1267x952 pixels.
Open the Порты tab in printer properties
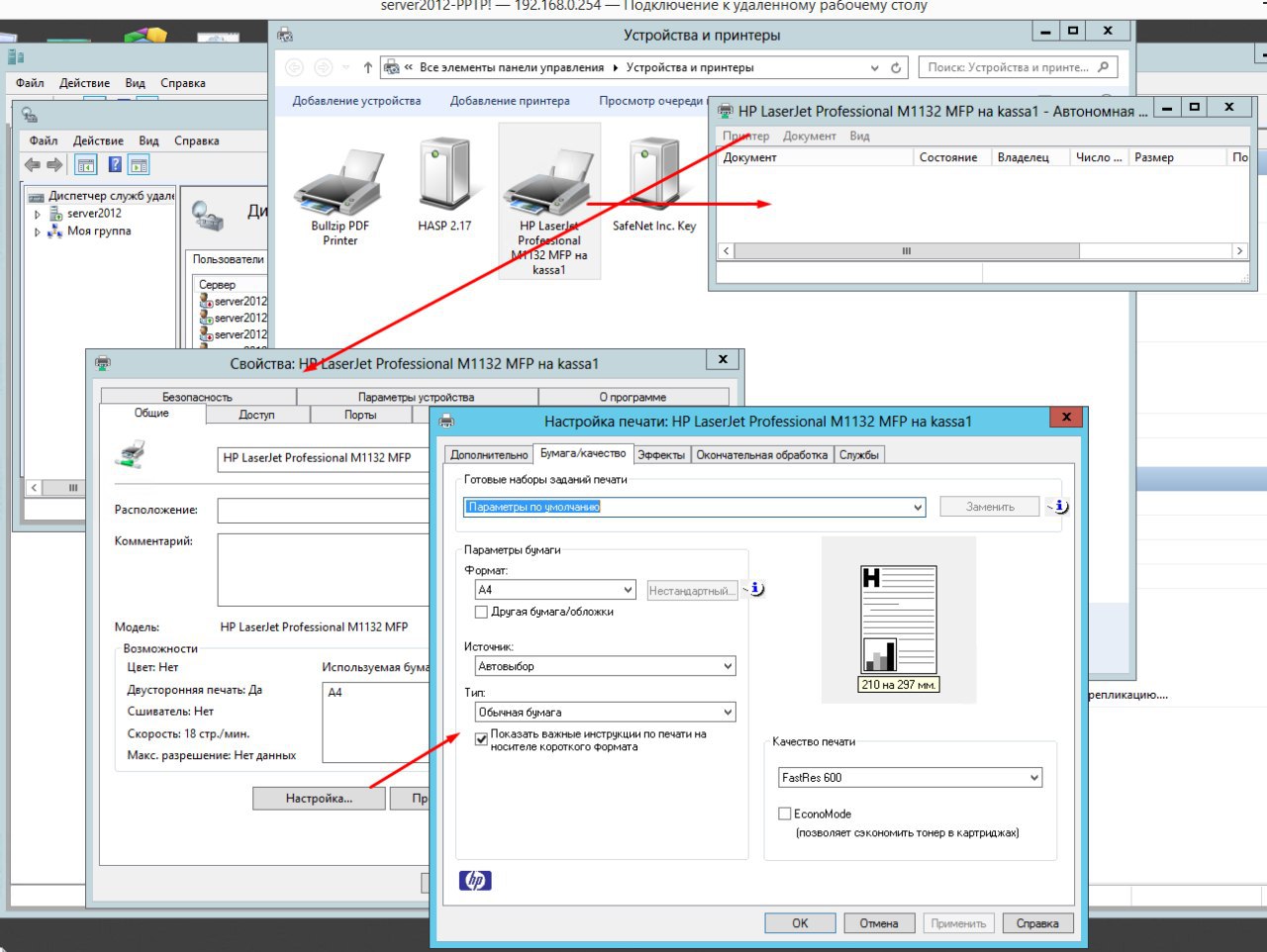point(360,415)
